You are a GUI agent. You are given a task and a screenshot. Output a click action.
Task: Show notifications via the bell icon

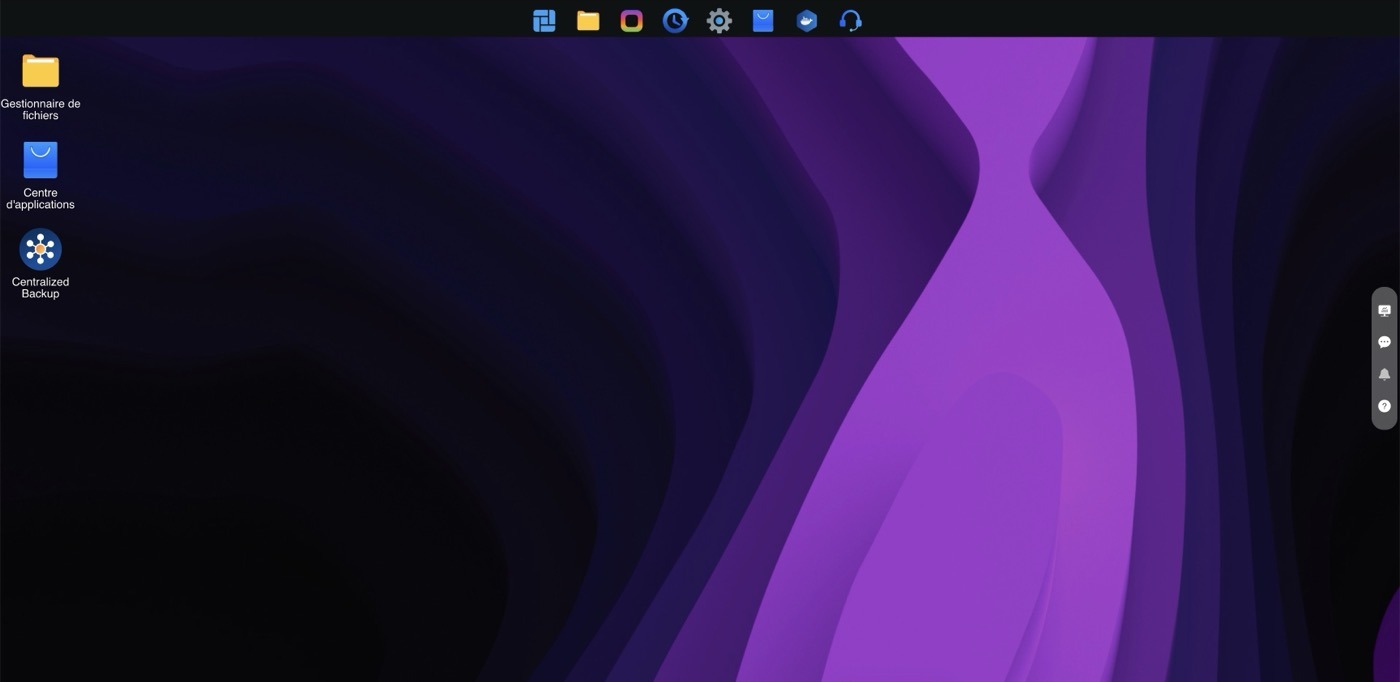(x=1384, y=374)
